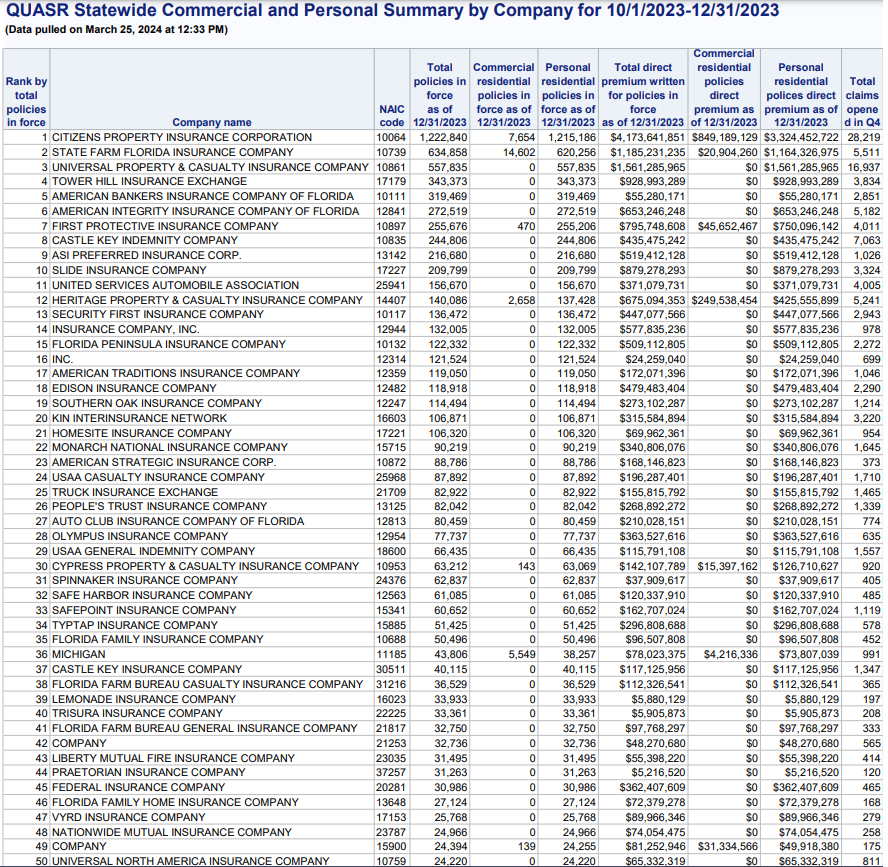Select Lemonade Insurance Company row name
Image resolution: width=888 pixels, height=867 pixels.
click(x=144, y=699)
